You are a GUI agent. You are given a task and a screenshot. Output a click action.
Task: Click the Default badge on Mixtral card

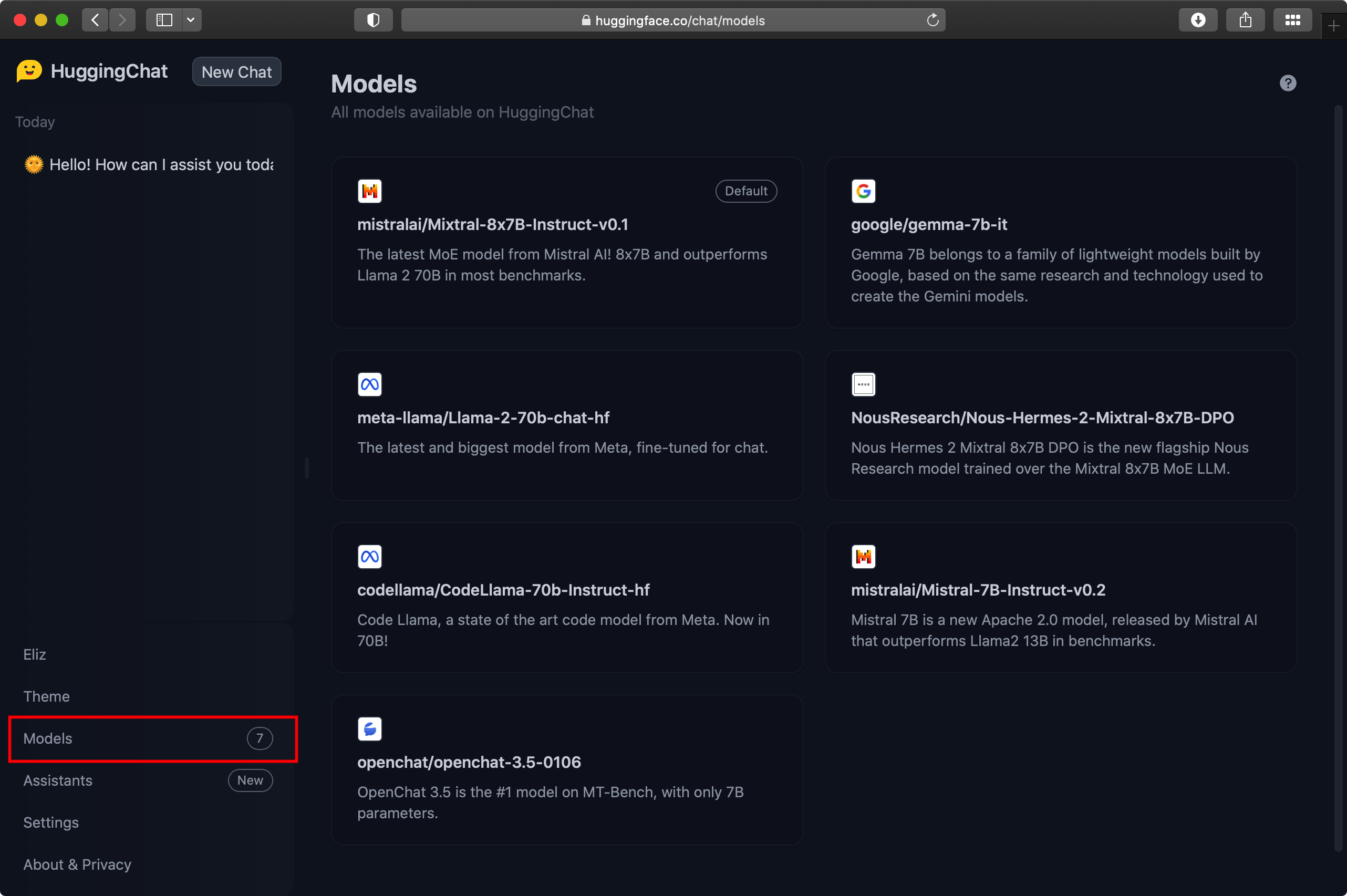[x=746, y=191]
